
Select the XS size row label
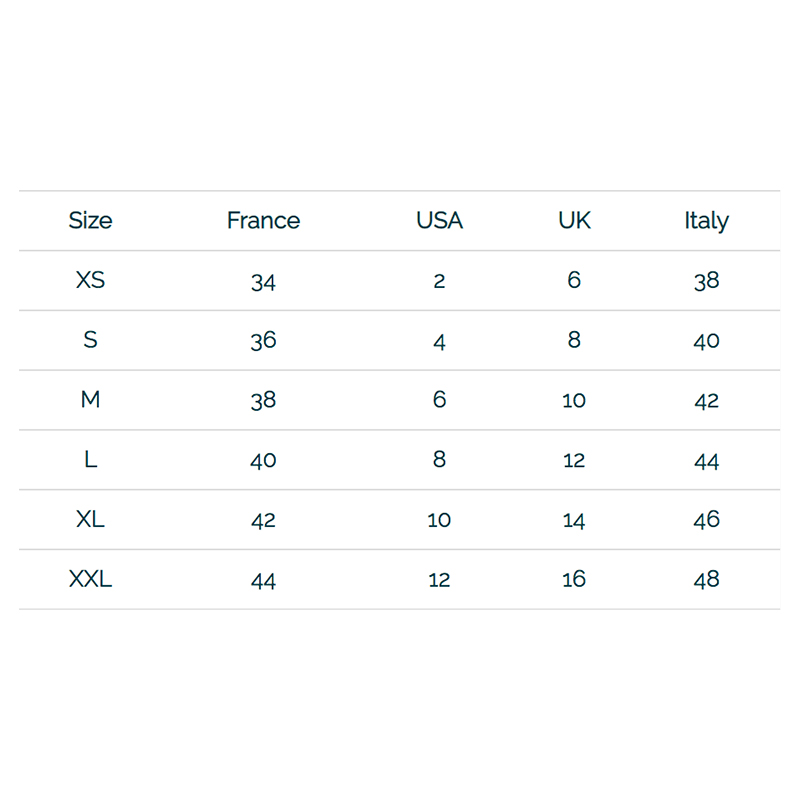90,280
